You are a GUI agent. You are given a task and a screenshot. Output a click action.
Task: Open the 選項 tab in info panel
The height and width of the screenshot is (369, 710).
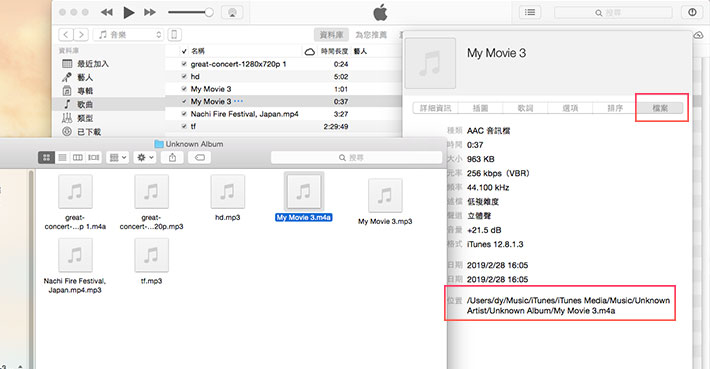pyautogui.click(x=570, y=108)
